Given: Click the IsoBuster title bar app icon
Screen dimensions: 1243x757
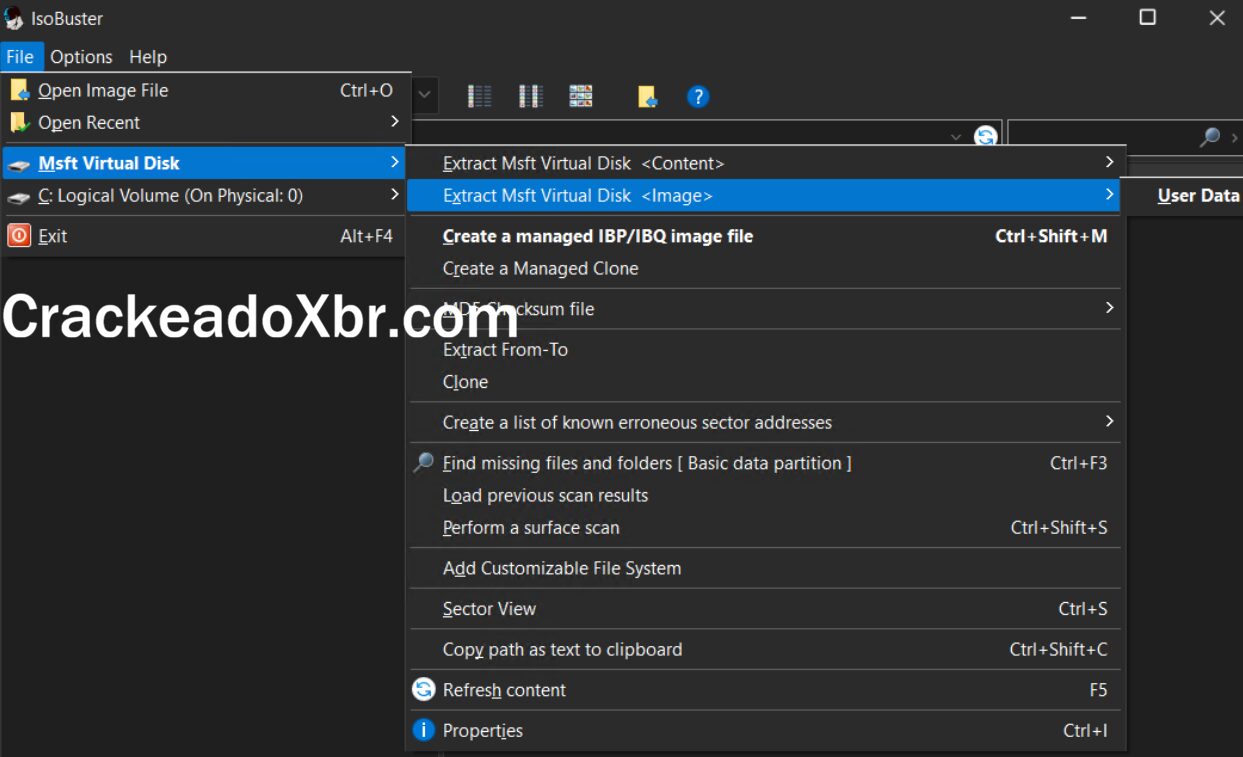Looking at the screenshot, I should tap(14, 18).
